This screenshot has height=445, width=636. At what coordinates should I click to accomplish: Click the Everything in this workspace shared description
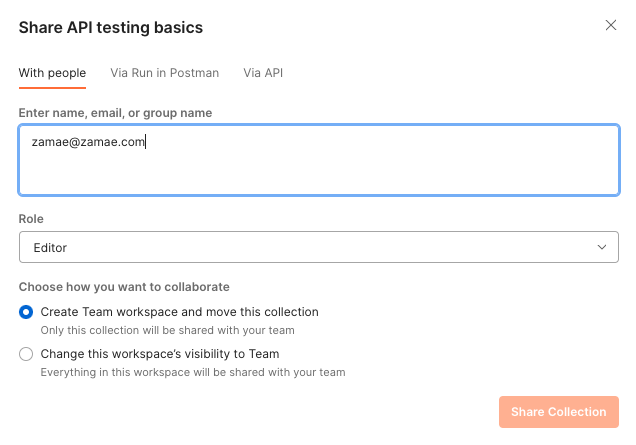point(192,372)
